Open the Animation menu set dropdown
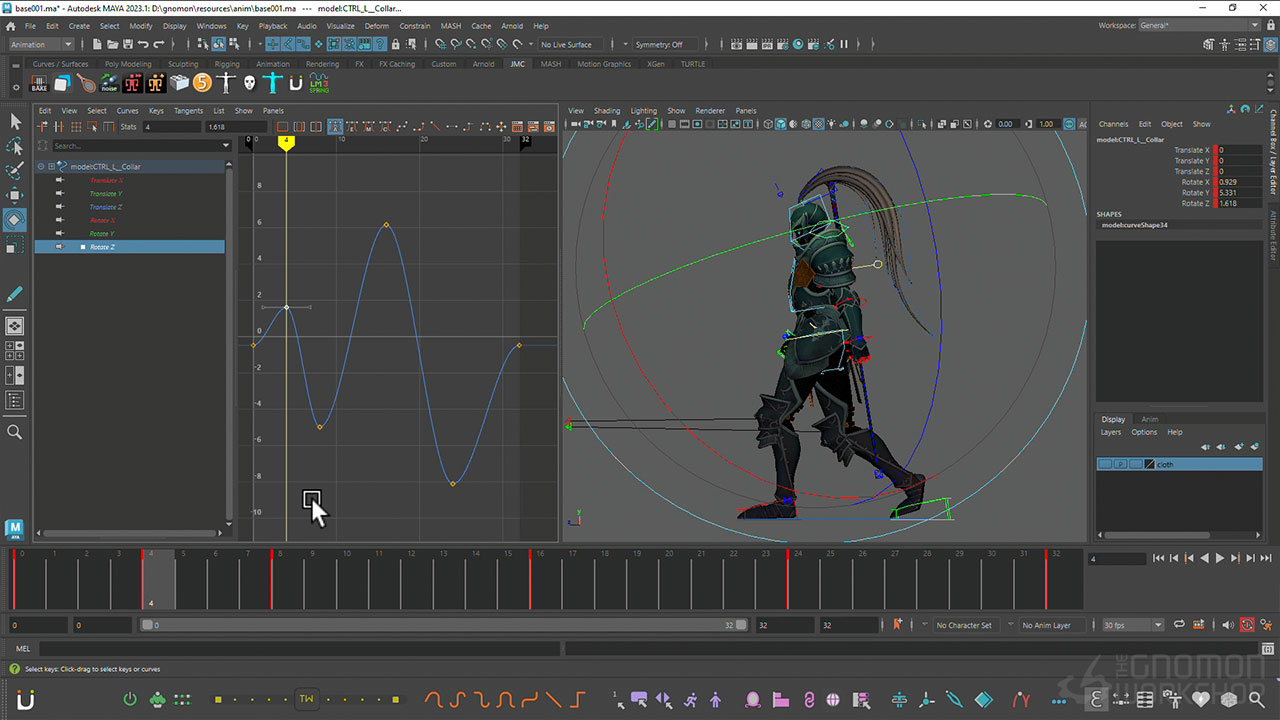Image resolution: width=1280 pixels, height=720 pixels. coord(40,44)
